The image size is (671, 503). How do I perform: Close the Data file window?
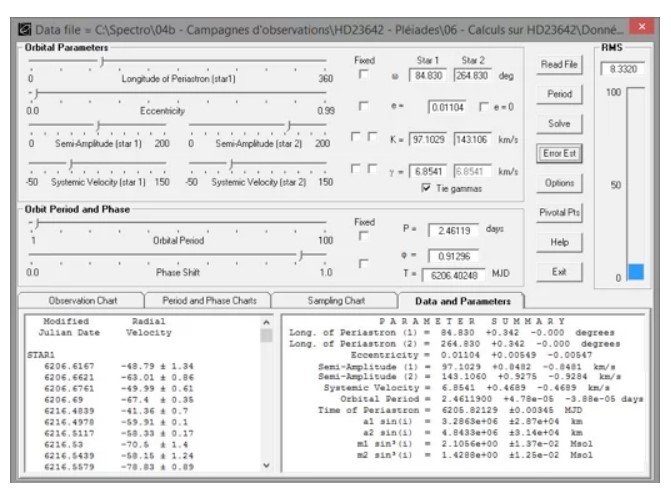641,27
